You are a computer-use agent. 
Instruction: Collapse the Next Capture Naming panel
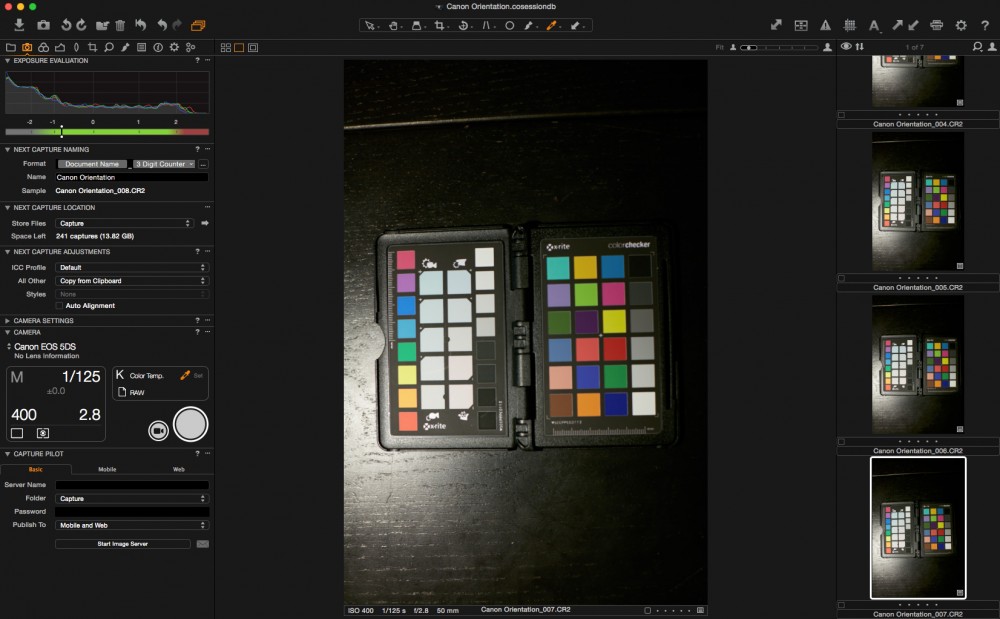point(8,149)
